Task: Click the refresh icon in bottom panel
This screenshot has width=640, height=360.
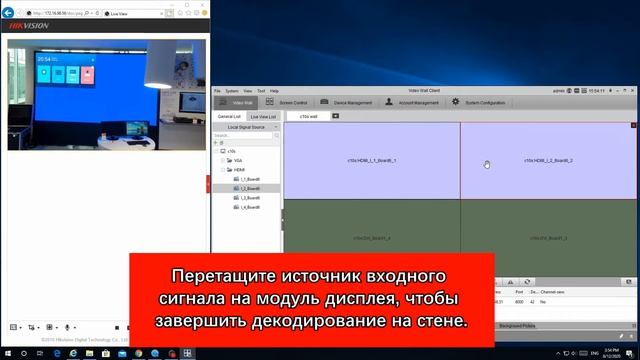Action: click(527, 282)
